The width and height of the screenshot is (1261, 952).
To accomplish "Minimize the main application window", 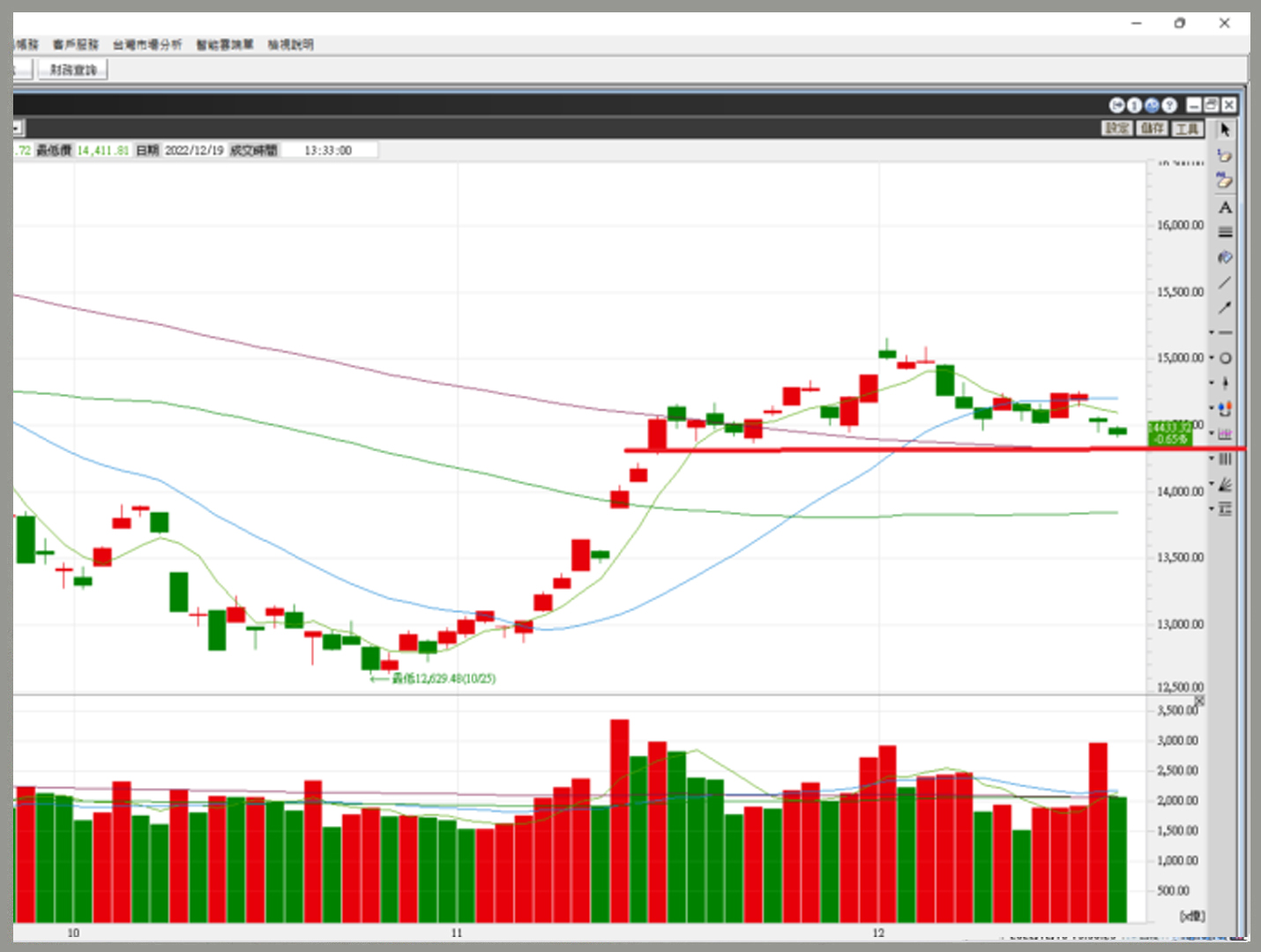I will coord(1137,24).
